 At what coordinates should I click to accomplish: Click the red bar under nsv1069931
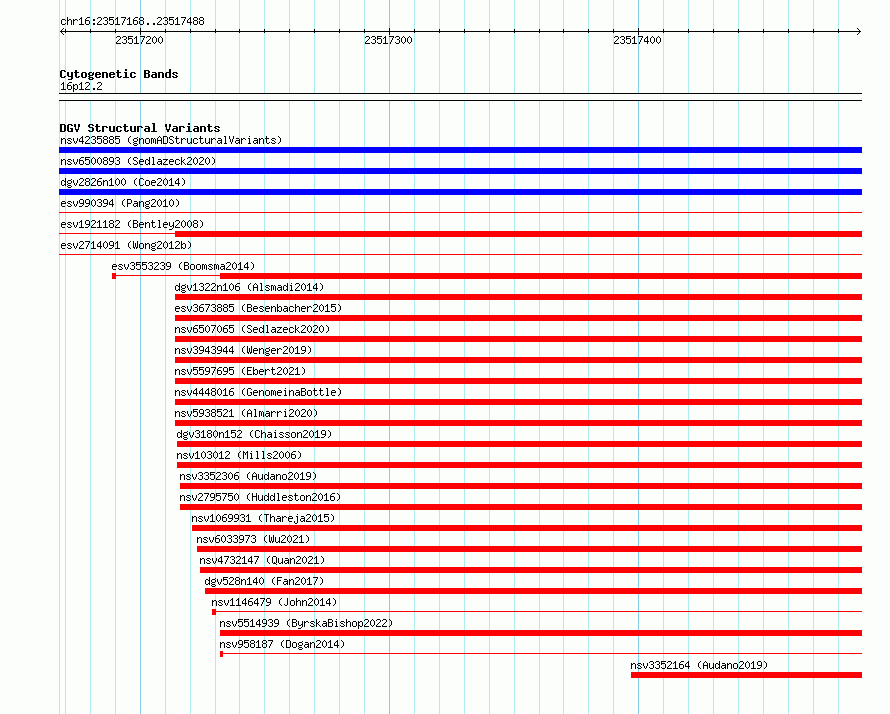click(527, 528)
